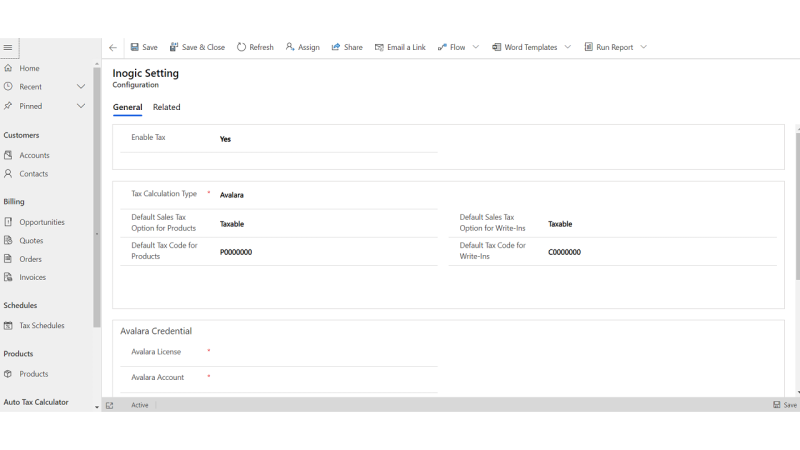The width and height of the screenshot is (800, 450).
Task: Click the Assign person icon
Action: (x=290, y=47)
